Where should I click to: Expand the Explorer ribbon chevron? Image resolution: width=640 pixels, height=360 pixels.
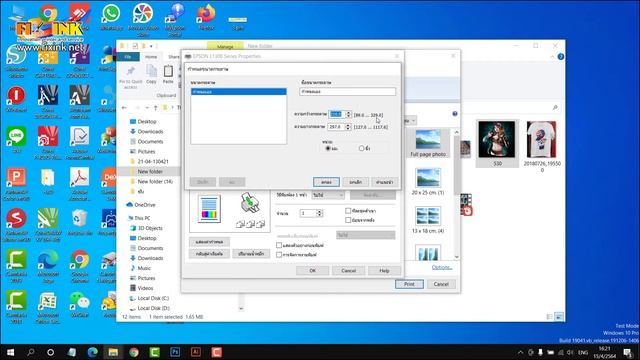click(x=552, y=57)
